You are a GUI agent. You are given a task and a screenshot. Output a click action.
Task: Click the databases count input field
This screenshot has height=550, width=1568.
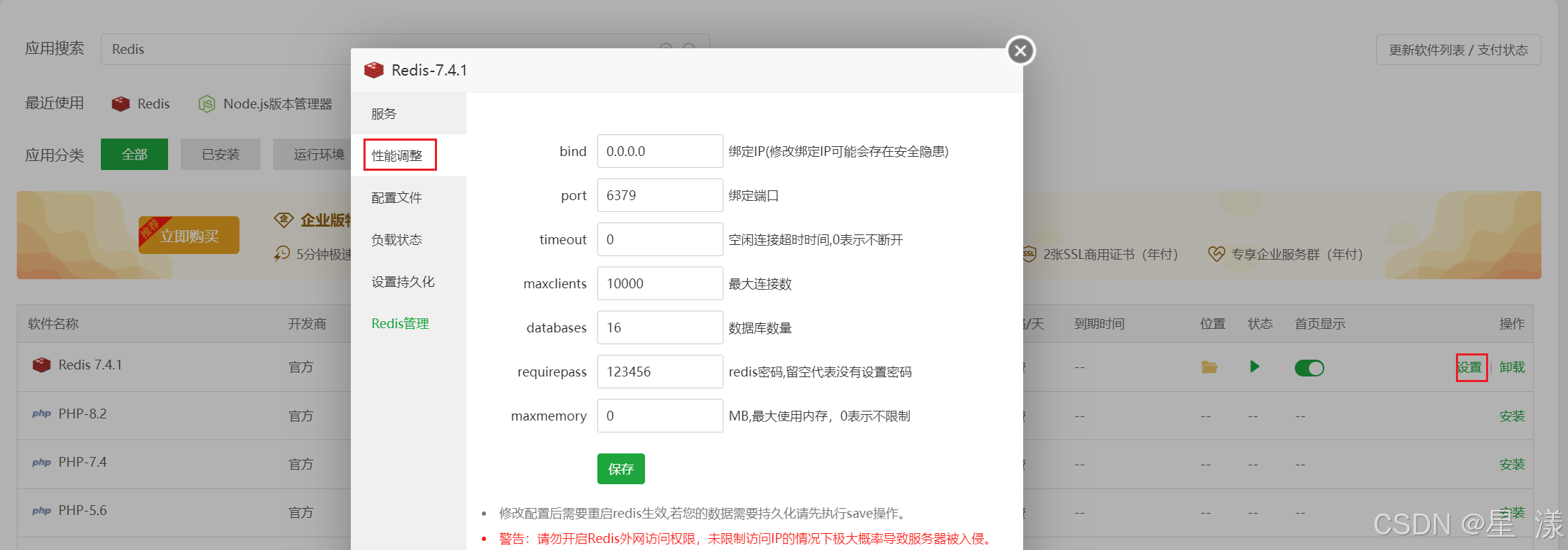pyautogui.click(x=660, y=327)
